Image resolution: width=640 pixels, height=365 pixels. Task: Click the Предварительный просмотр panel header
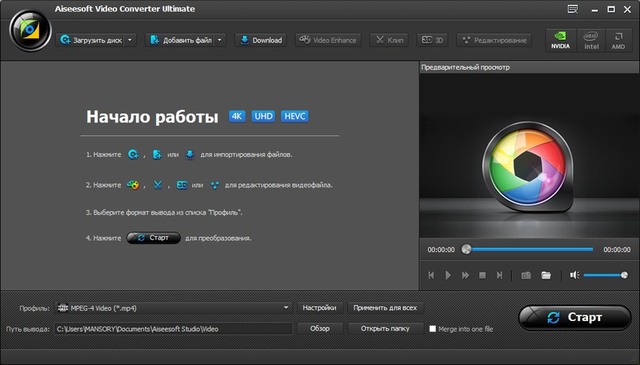tap(529, 67)
